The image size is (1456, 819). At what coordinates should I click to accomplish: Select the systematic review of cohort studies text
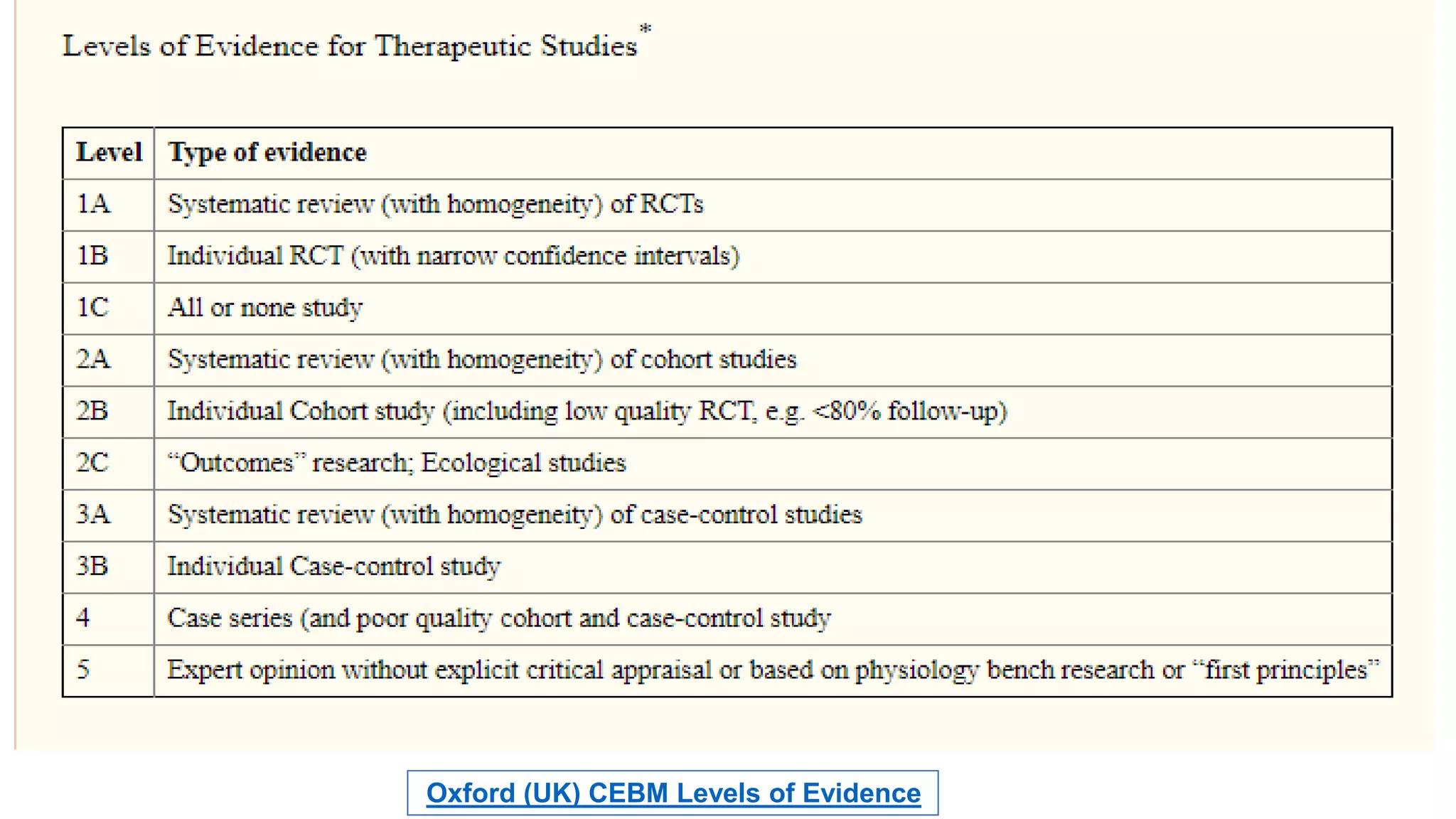(482, 360)
